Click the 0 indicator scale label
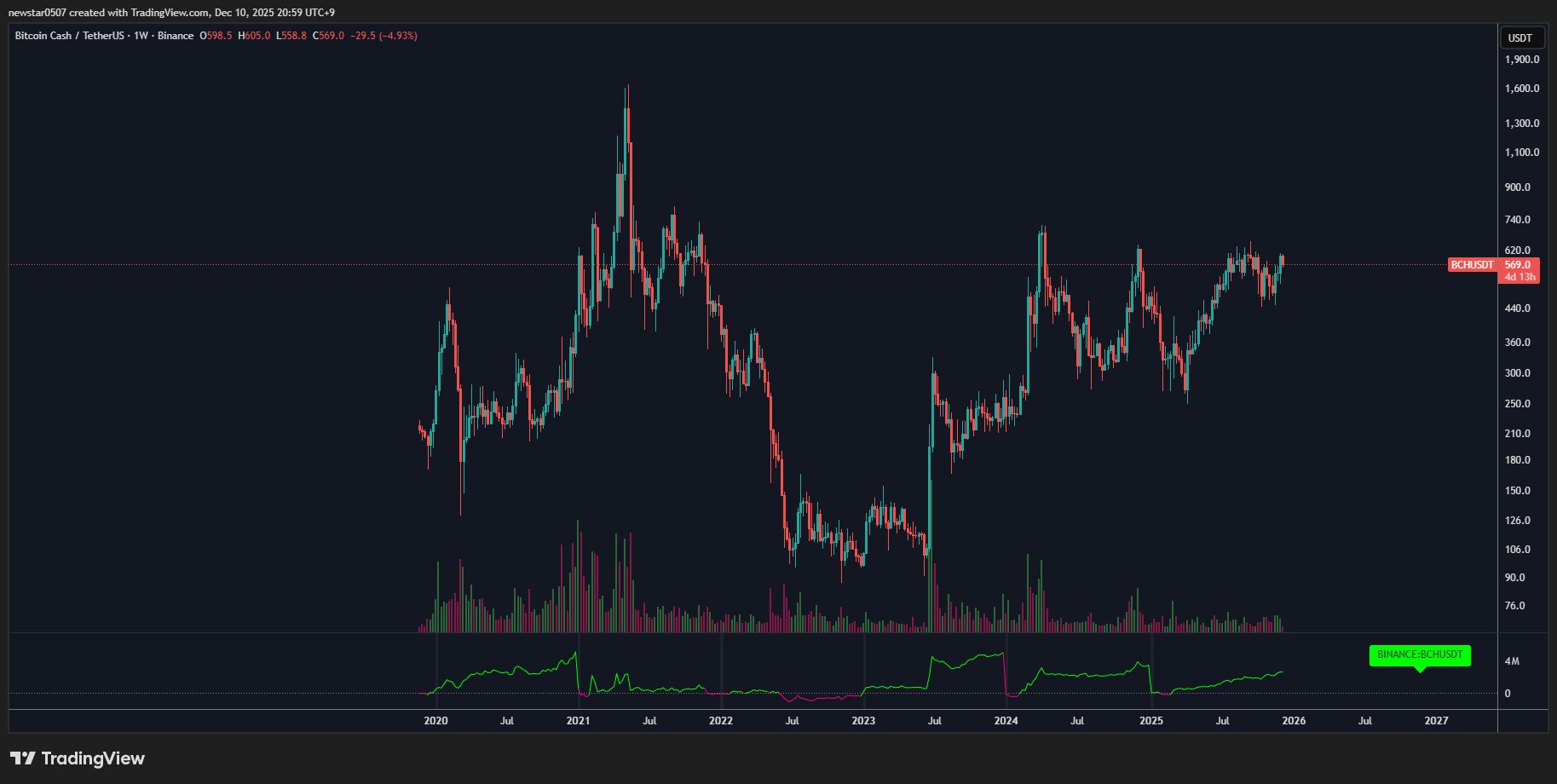1557x784 pixels. click(x=1508, y=694)
